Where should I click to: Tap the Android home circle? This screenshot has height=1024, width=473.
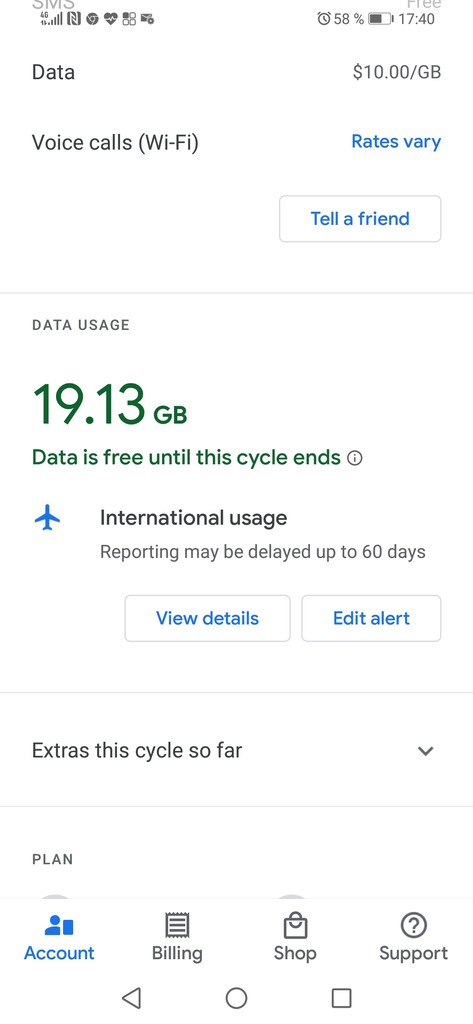pos(236,997)
